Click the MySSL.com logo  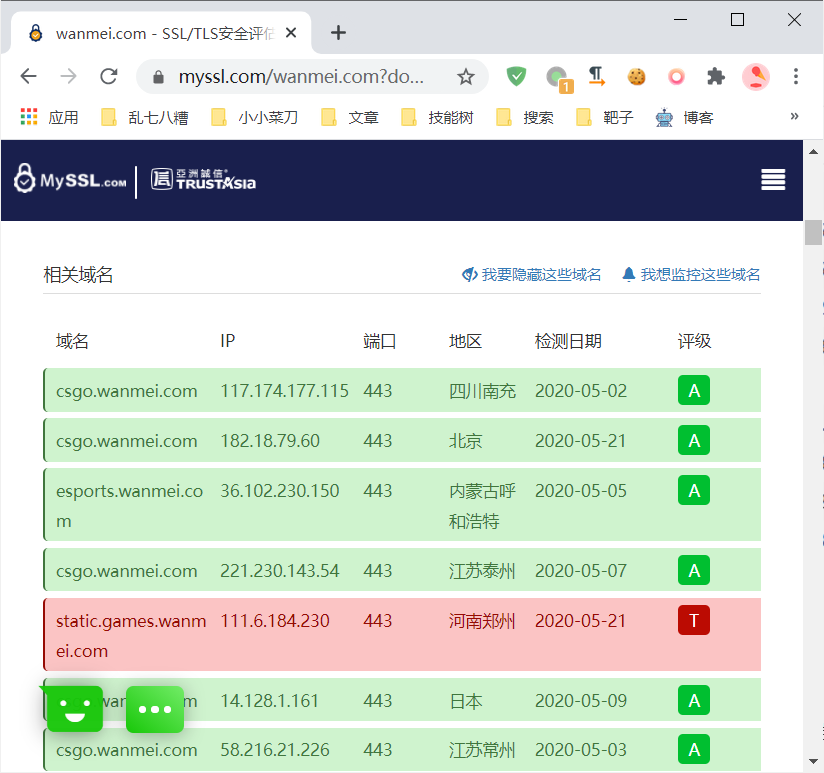click(x=70, y=180)
